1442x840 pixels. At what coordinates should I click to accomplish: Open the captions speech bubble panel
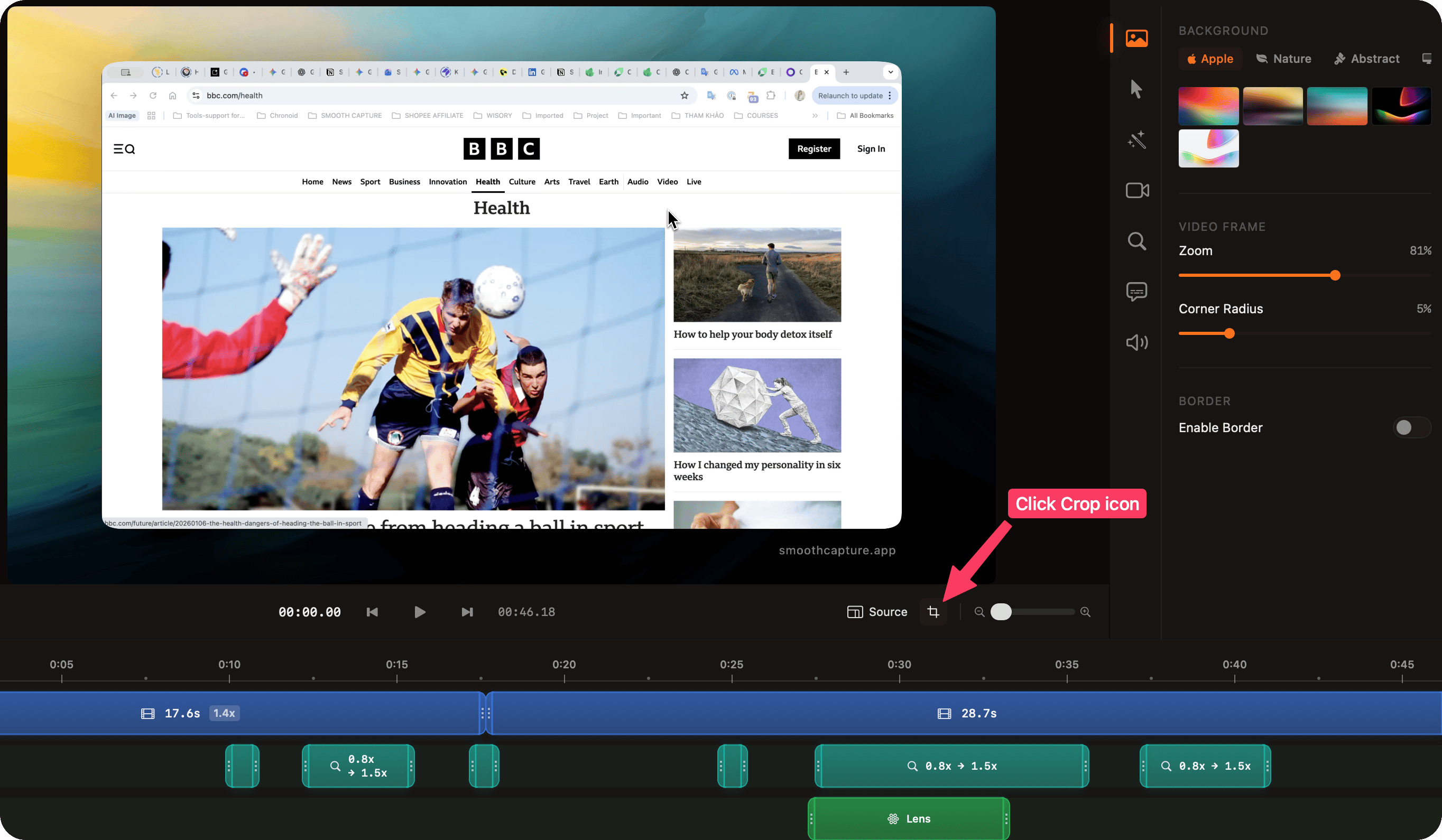tap(1136, 292)
